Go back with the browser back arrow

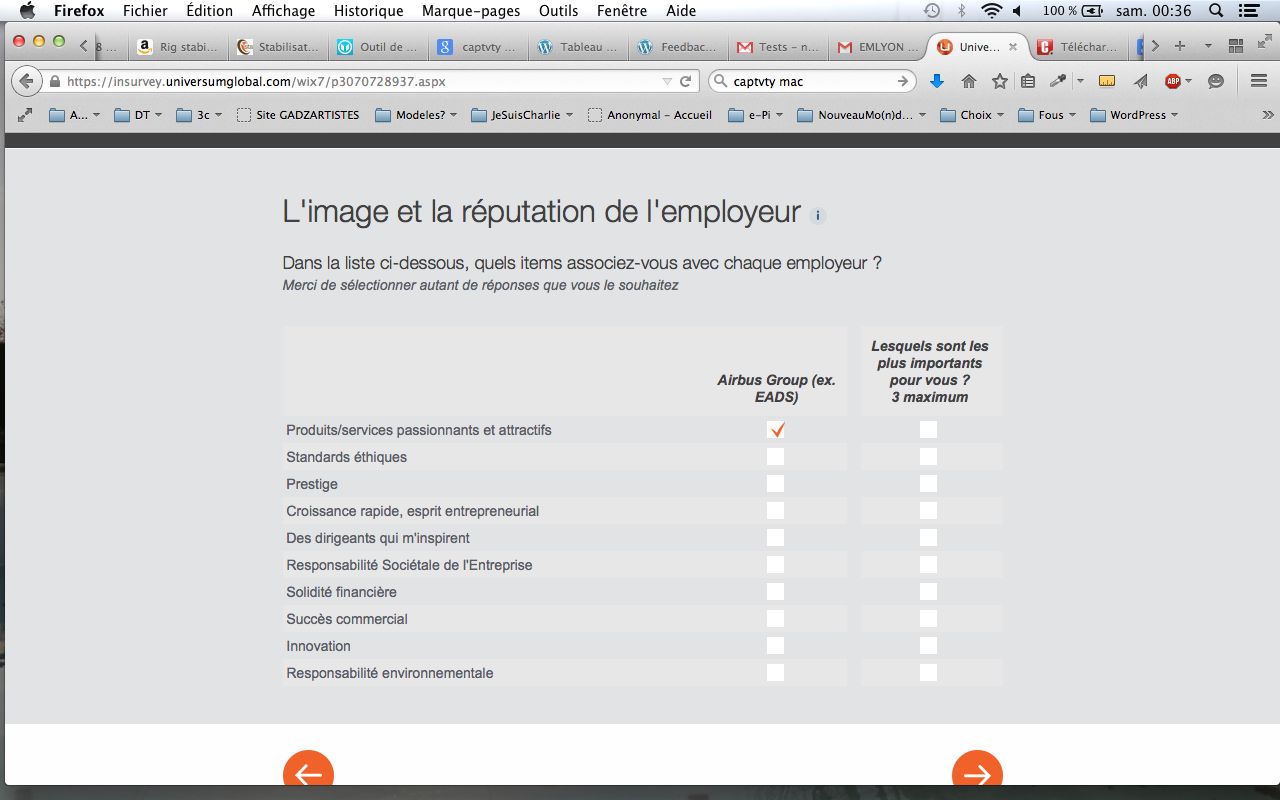click(25, 81)
